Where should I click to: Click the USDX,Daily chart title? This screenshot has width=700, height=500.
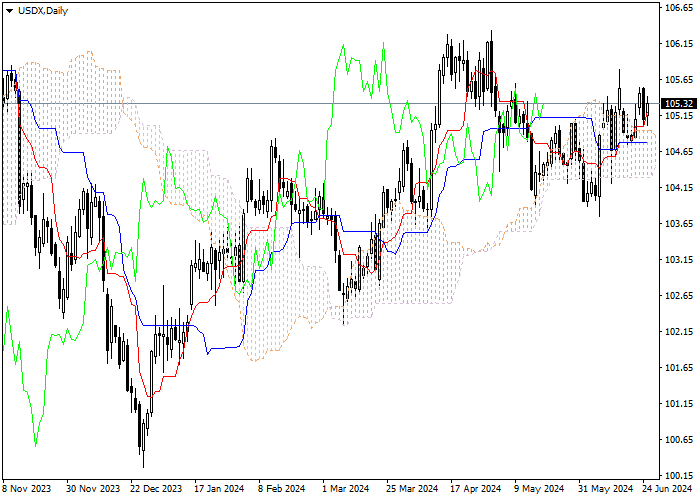coord(43,11)
